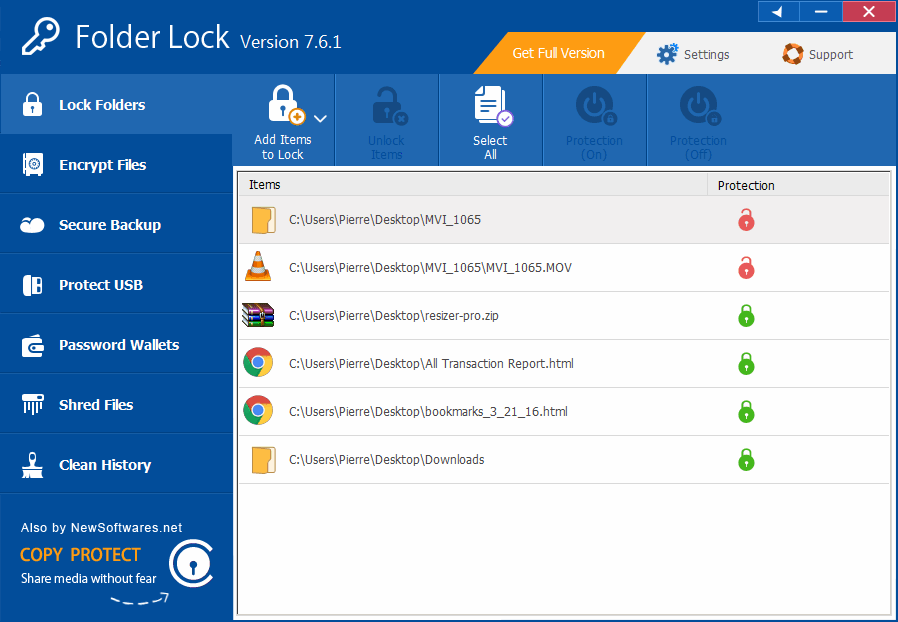Click the Copy Protect keyhole logo
Viewport: 898px width, 622px height.
[191, 564]
